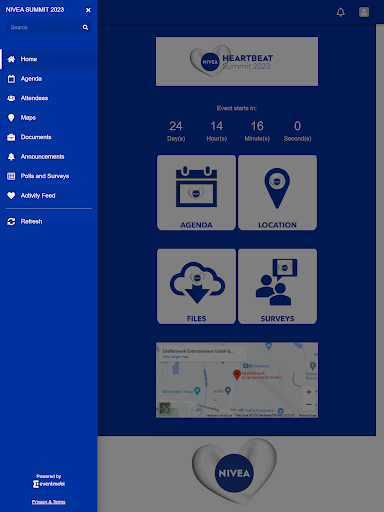Open the Privacy & Terms link
Viewport: 384px width, 512px height.
tap(49, 502)
